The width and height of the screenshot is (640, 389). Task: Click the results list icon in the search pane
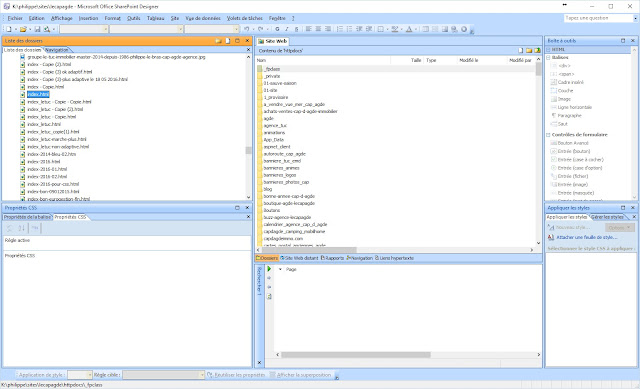[x=269, y=297]
